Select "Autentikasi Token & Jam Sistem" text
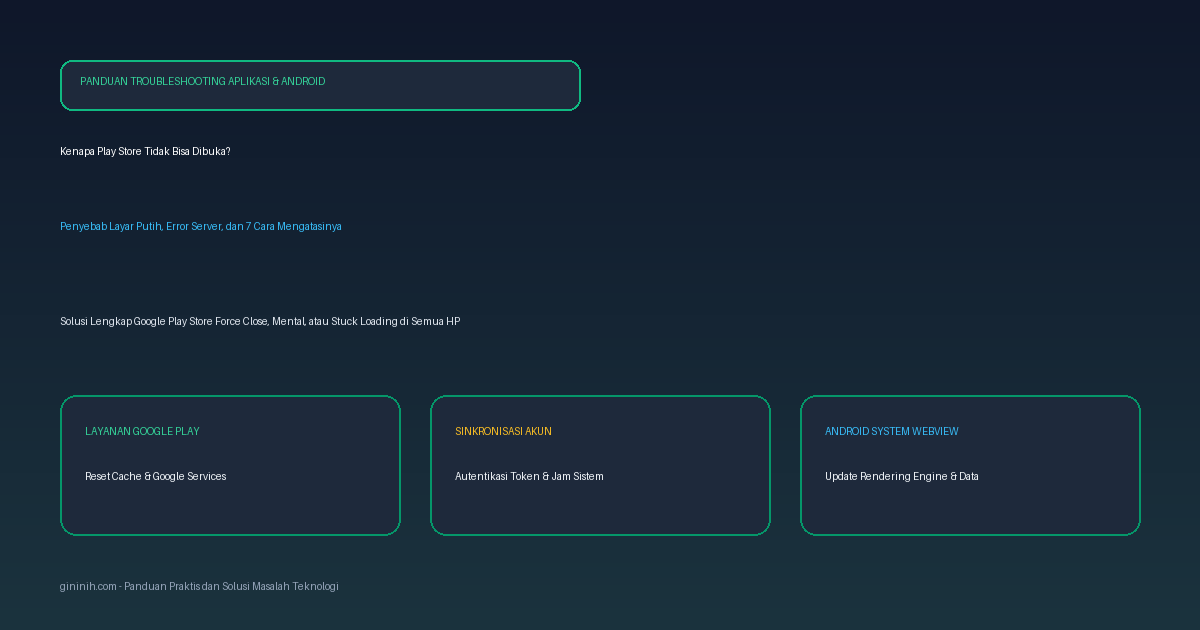 (x=529, y=476)
